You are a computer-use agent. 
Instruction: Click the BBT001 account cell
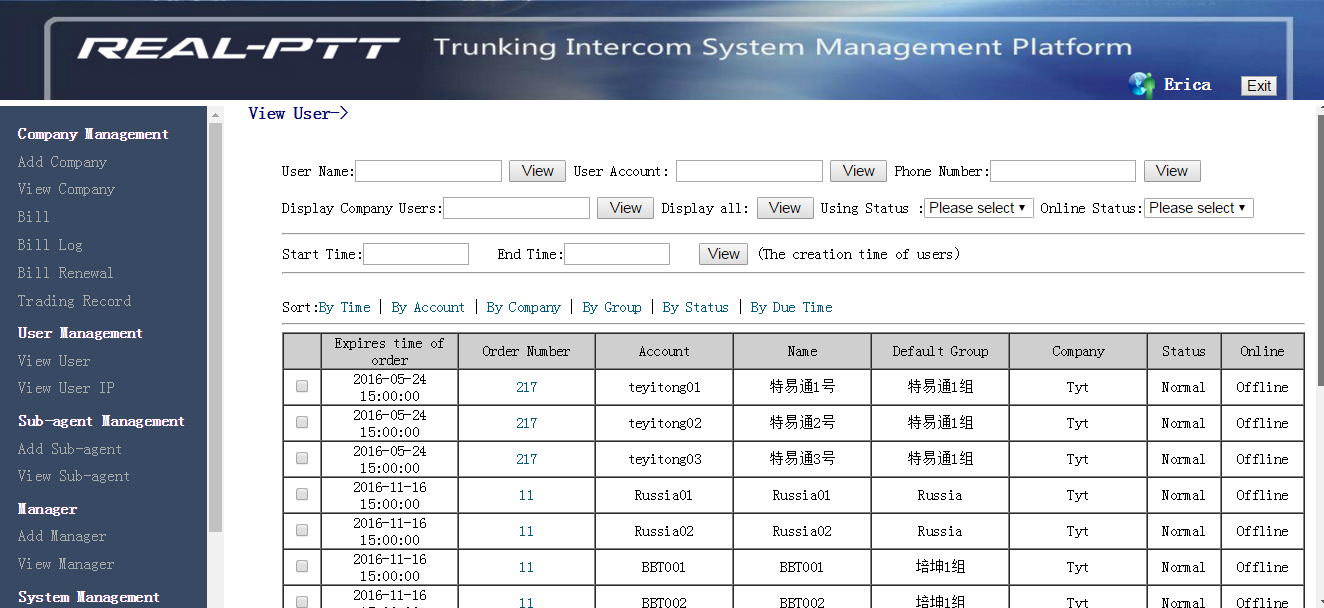click(664, 567)
